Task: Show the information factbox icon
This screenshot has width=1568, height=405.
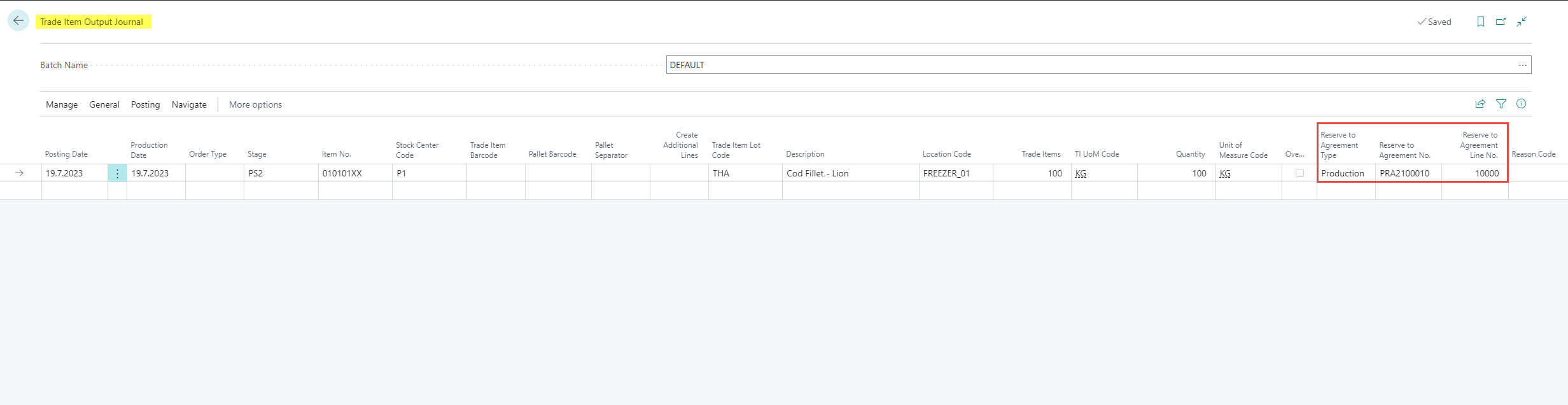Action: (x=1521, y=104)
